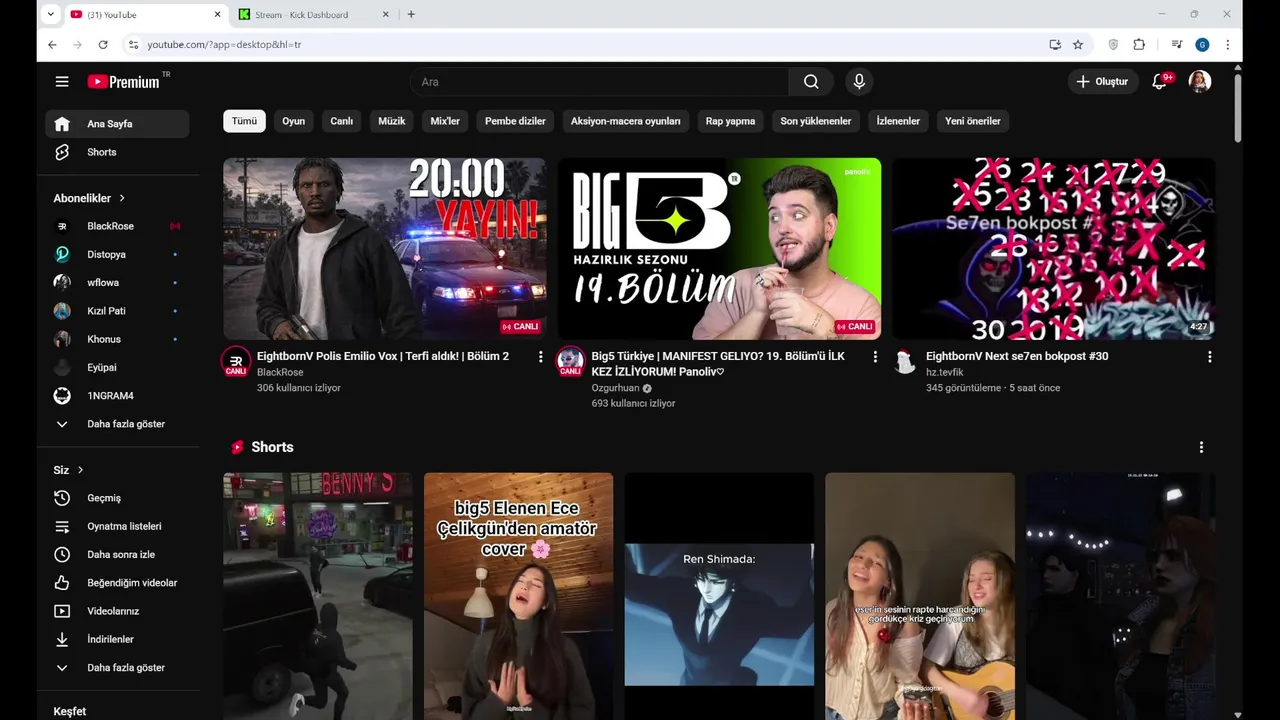Click the browser address bar URL

click(x=224, y=45)
